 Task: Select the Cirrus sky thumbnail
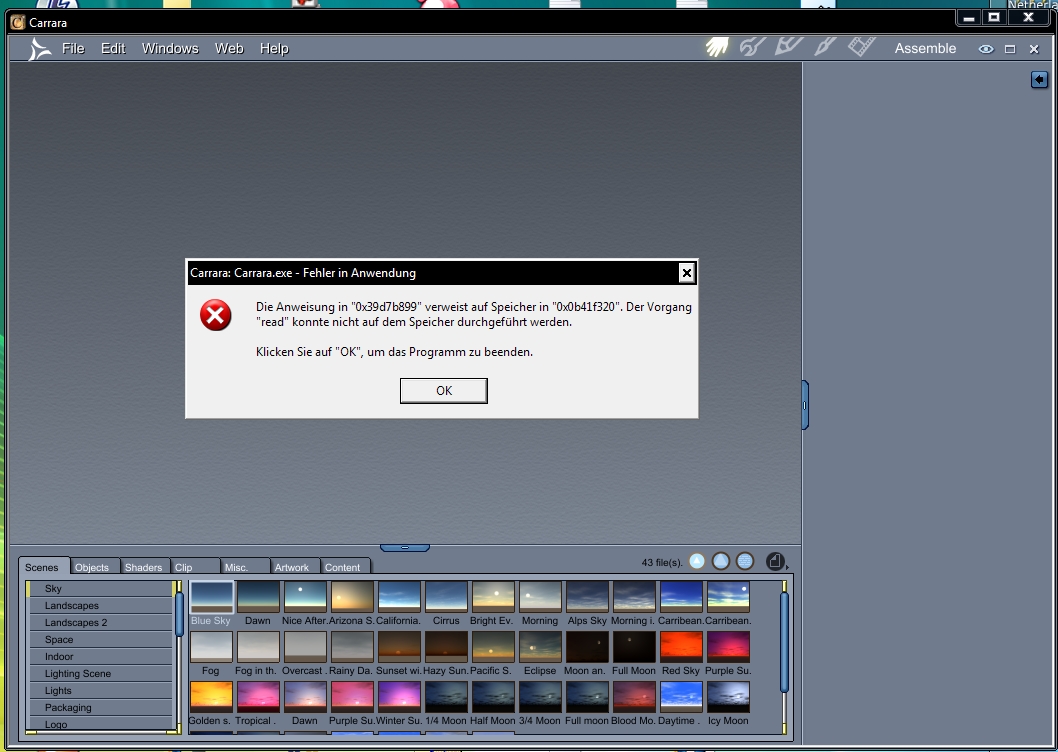(446, 597)
